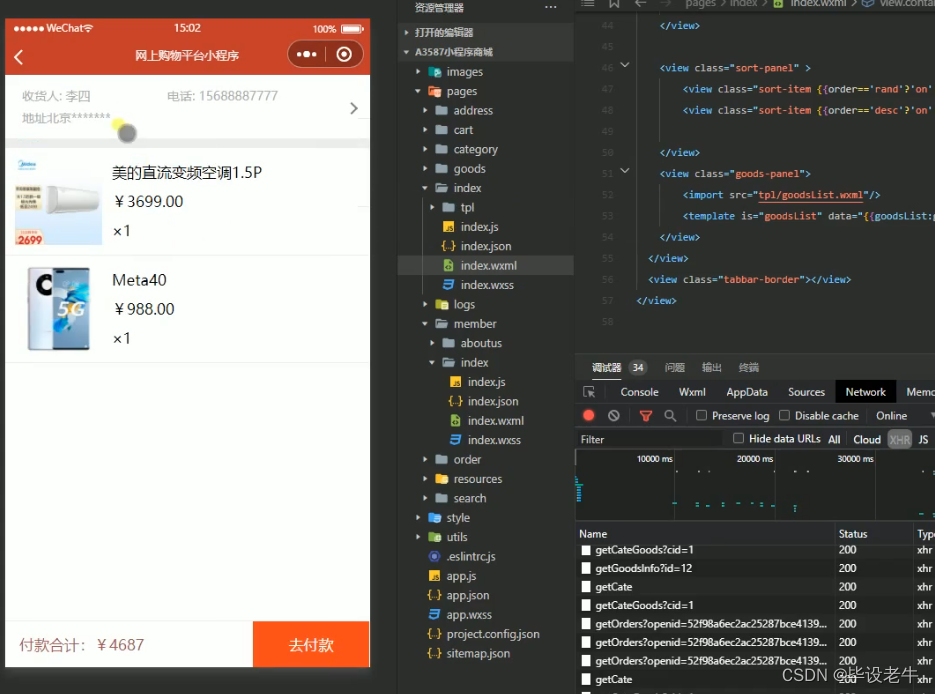Select the element inspector cursor icon
Viewport: 935px width, 694px height.
(589, 392)
